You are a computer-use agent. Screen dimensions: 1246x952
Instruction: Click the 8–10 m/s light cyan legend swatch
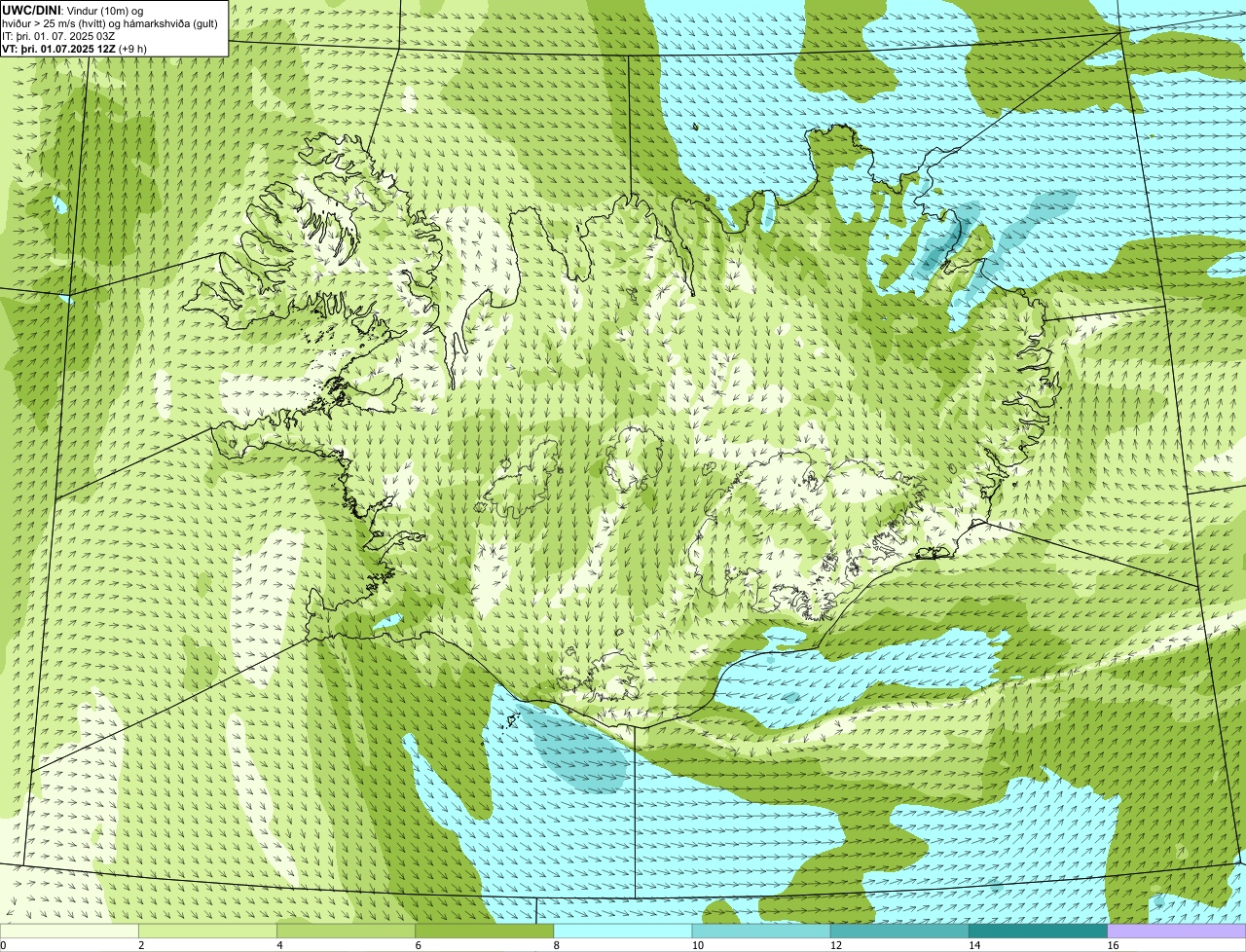click(623, 931)
